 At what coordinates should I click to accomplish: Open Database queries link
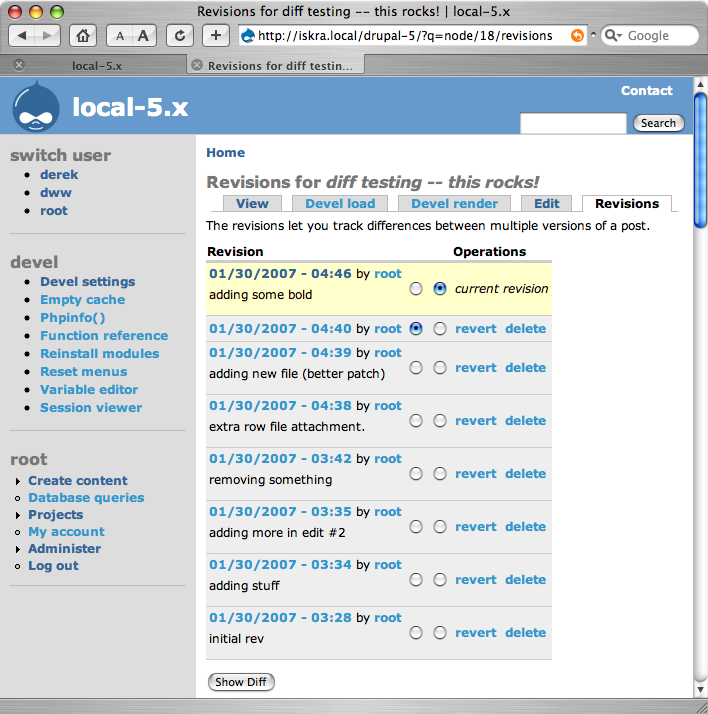pos(86,498)
